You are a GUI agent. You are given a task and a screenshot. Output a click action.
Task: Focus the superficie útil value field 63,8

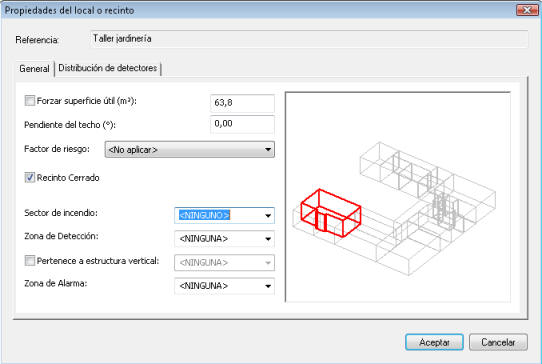coord(242,103)
